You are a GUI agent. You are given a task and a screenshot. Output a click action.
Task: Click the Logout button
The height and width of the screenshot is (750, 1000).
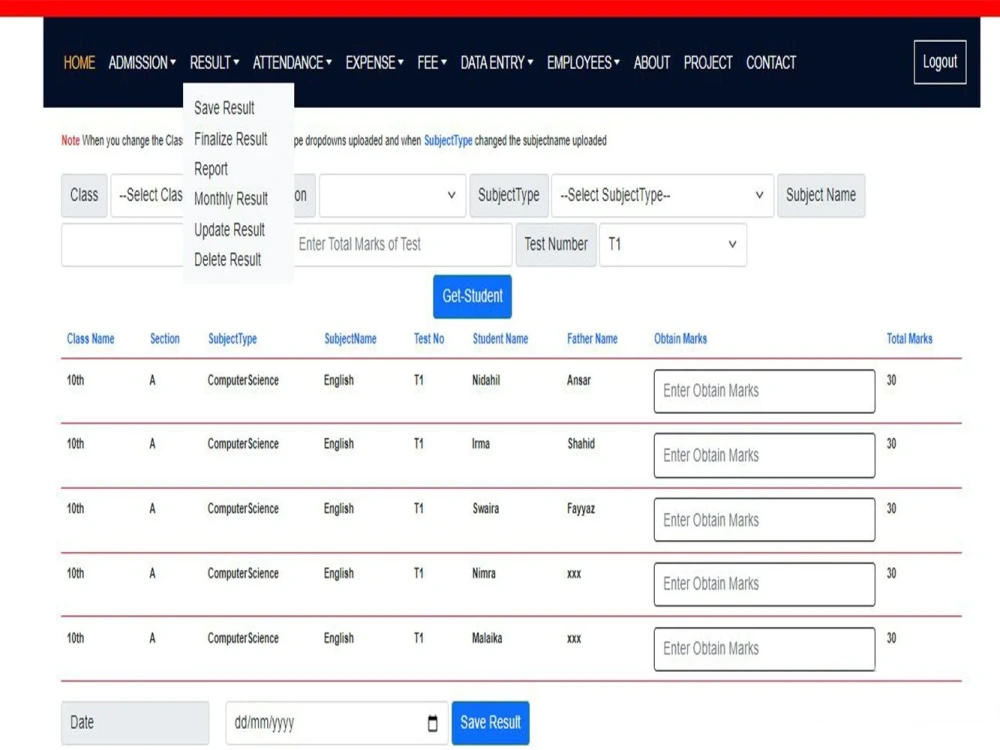[x=939, y=62]
